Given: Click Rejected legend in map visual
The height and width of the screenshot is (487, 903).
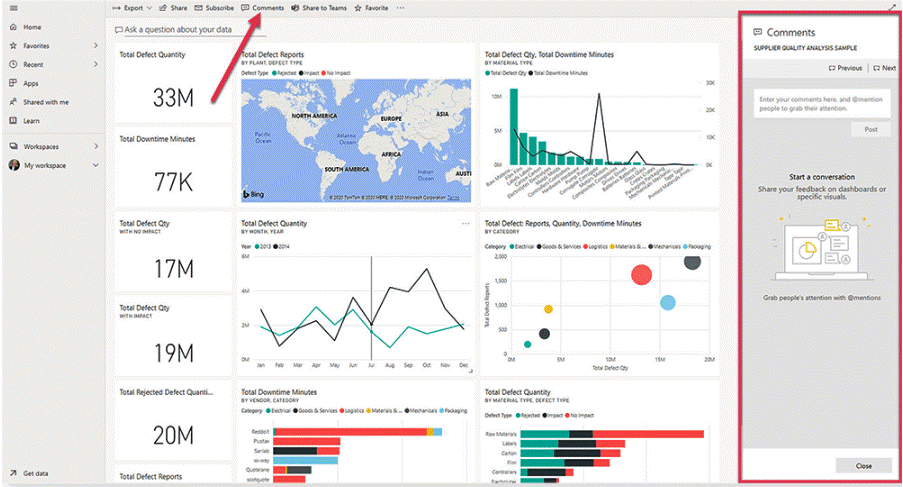Looking at the screenshot, I should 284,73.
